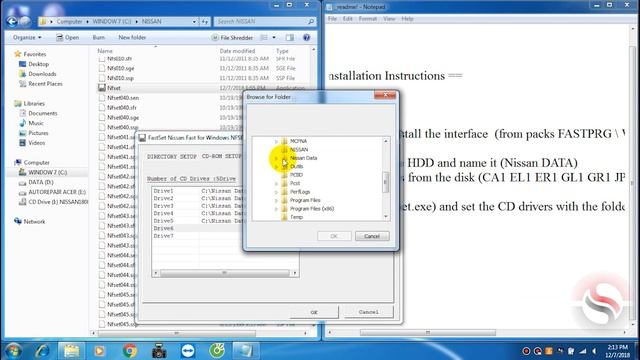This screenshot has height=360, width=640.
Task: Expand the MOYNA folder tree node
Action: point(276,141)
